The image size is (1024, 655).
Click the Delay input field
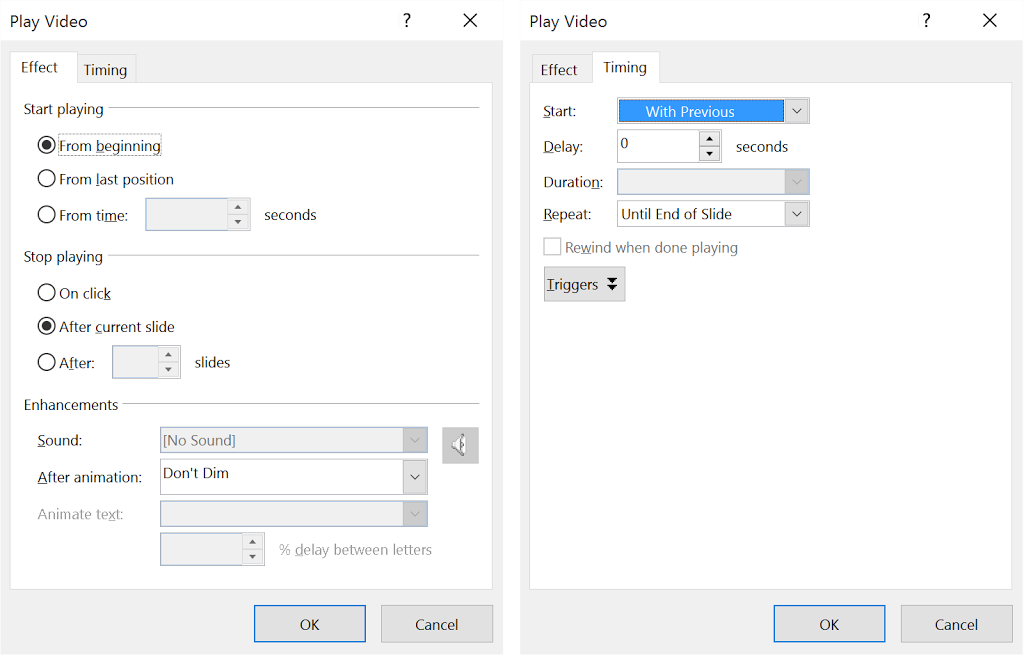pos(658,146)
